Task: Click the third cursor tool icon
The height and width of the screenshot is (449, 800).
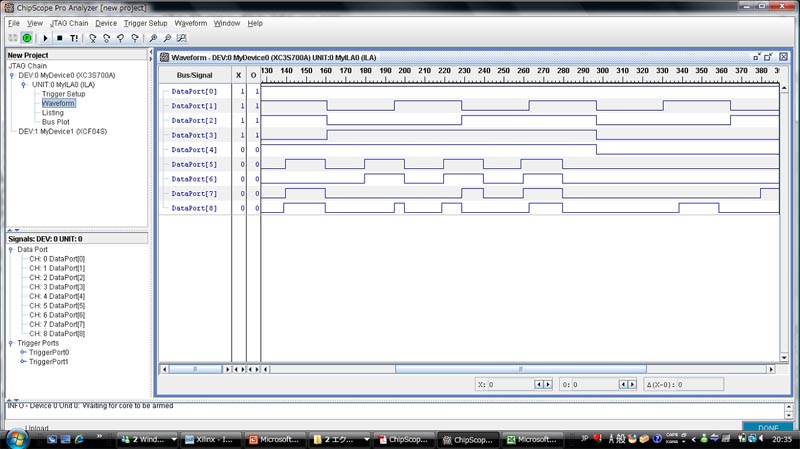Action: [x=120, y=38]
